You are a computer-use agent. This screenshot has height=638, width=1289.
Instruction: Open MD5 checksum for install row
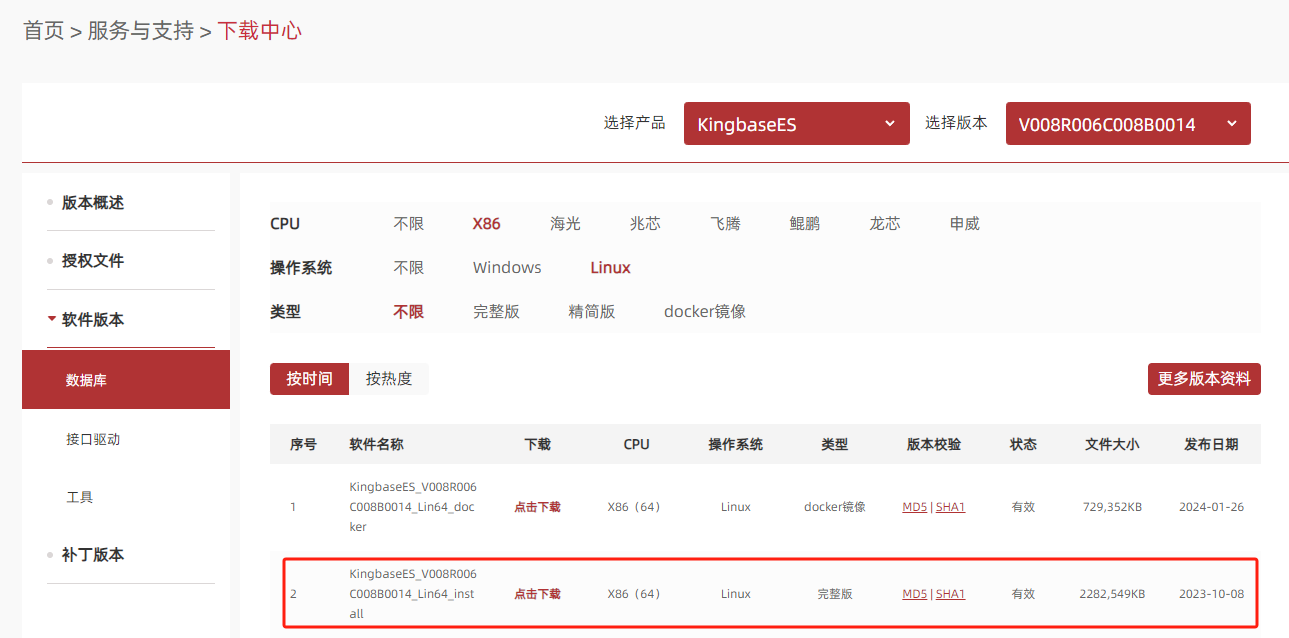[914, 594]
